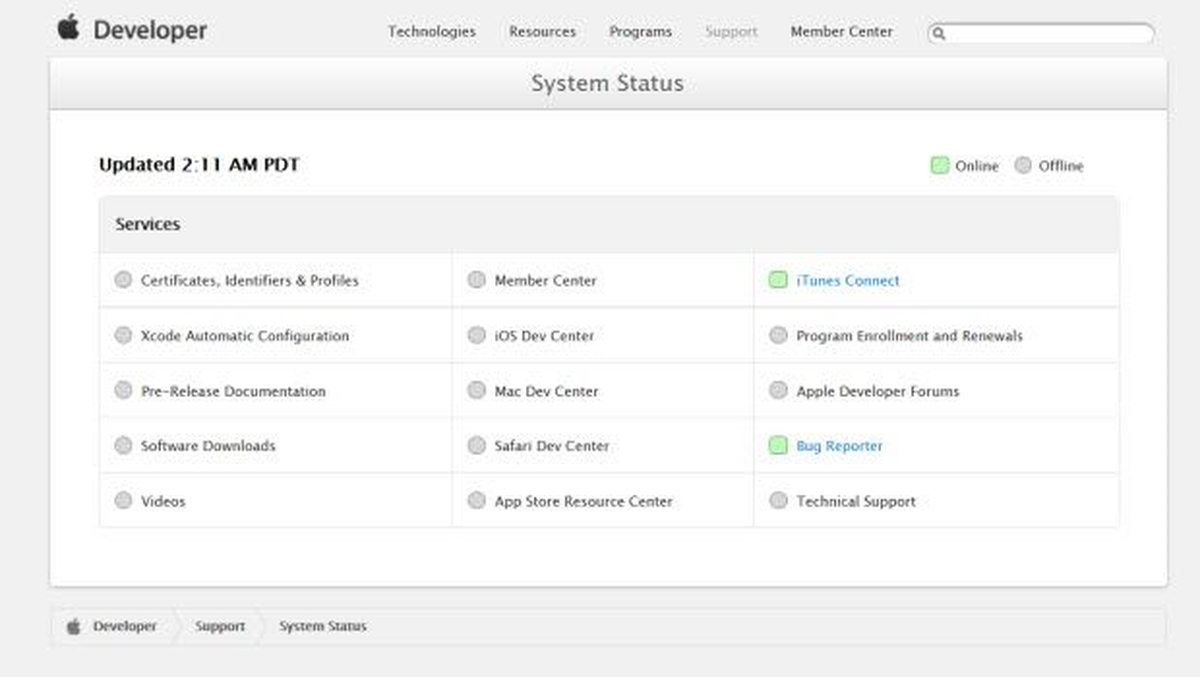Click the gray status dot for Member Center

[477, 280]
